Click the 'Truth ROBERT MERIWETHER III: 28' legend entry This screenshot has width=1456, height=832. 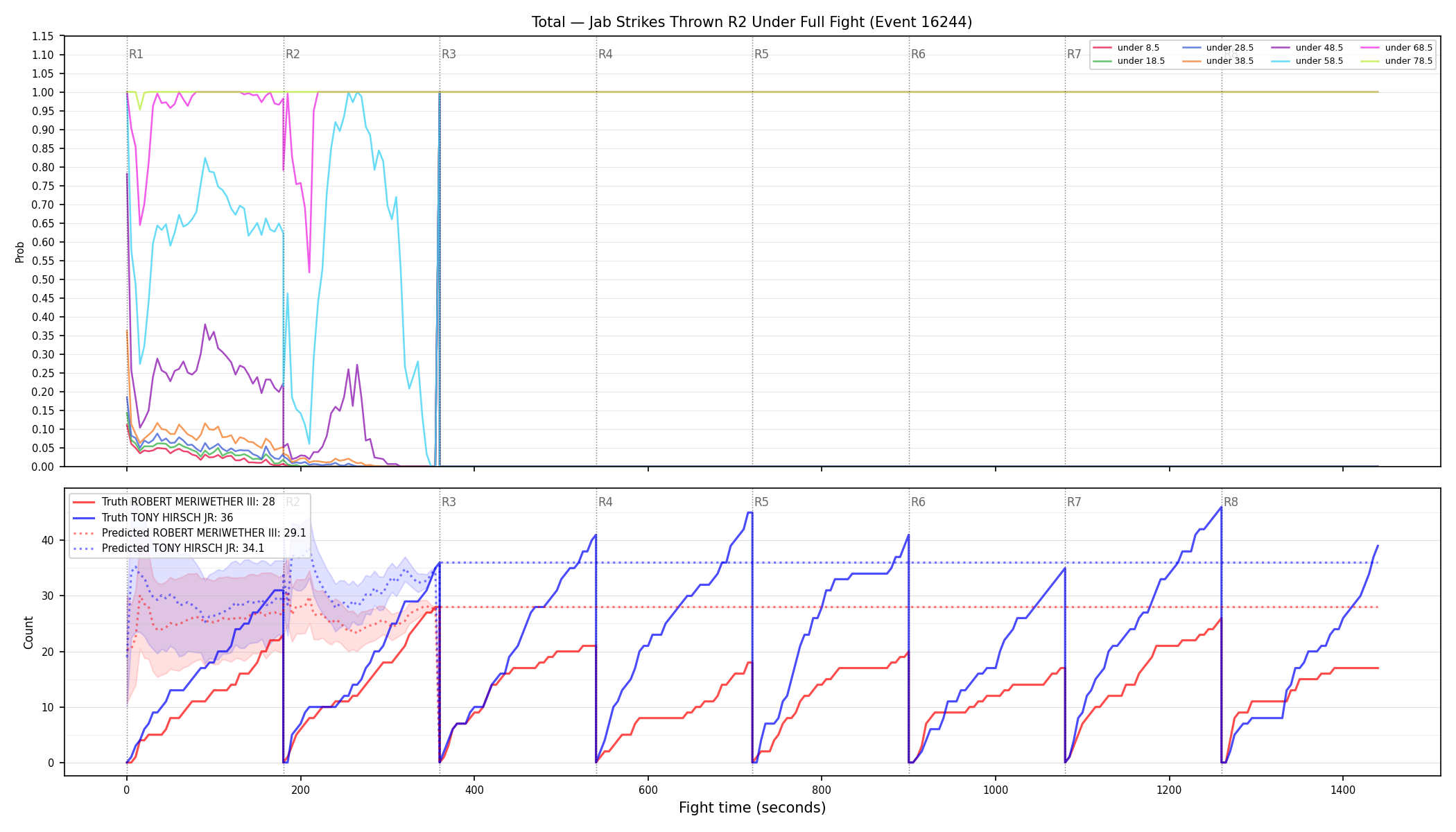(x=174, y=502)
